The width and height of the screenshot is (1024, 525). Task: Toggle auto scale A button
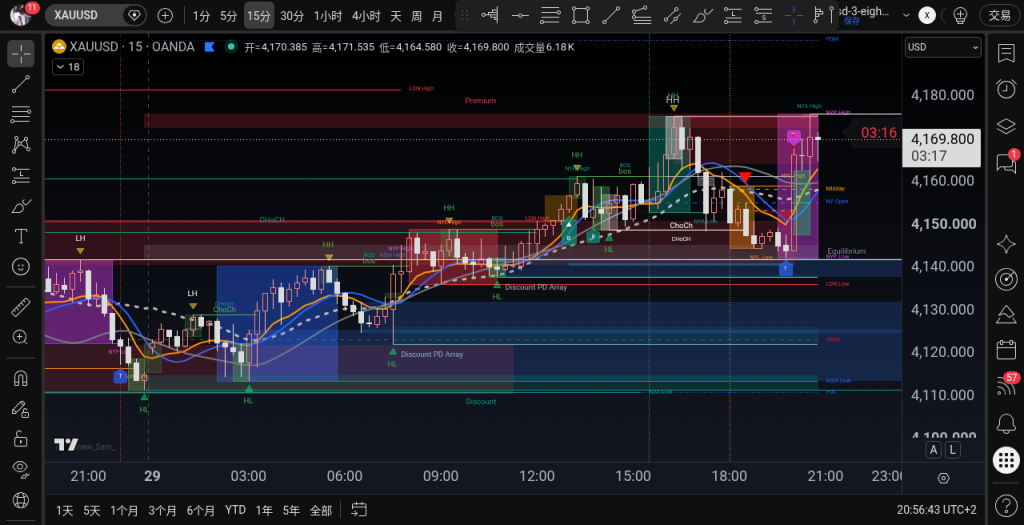point(934,449)
